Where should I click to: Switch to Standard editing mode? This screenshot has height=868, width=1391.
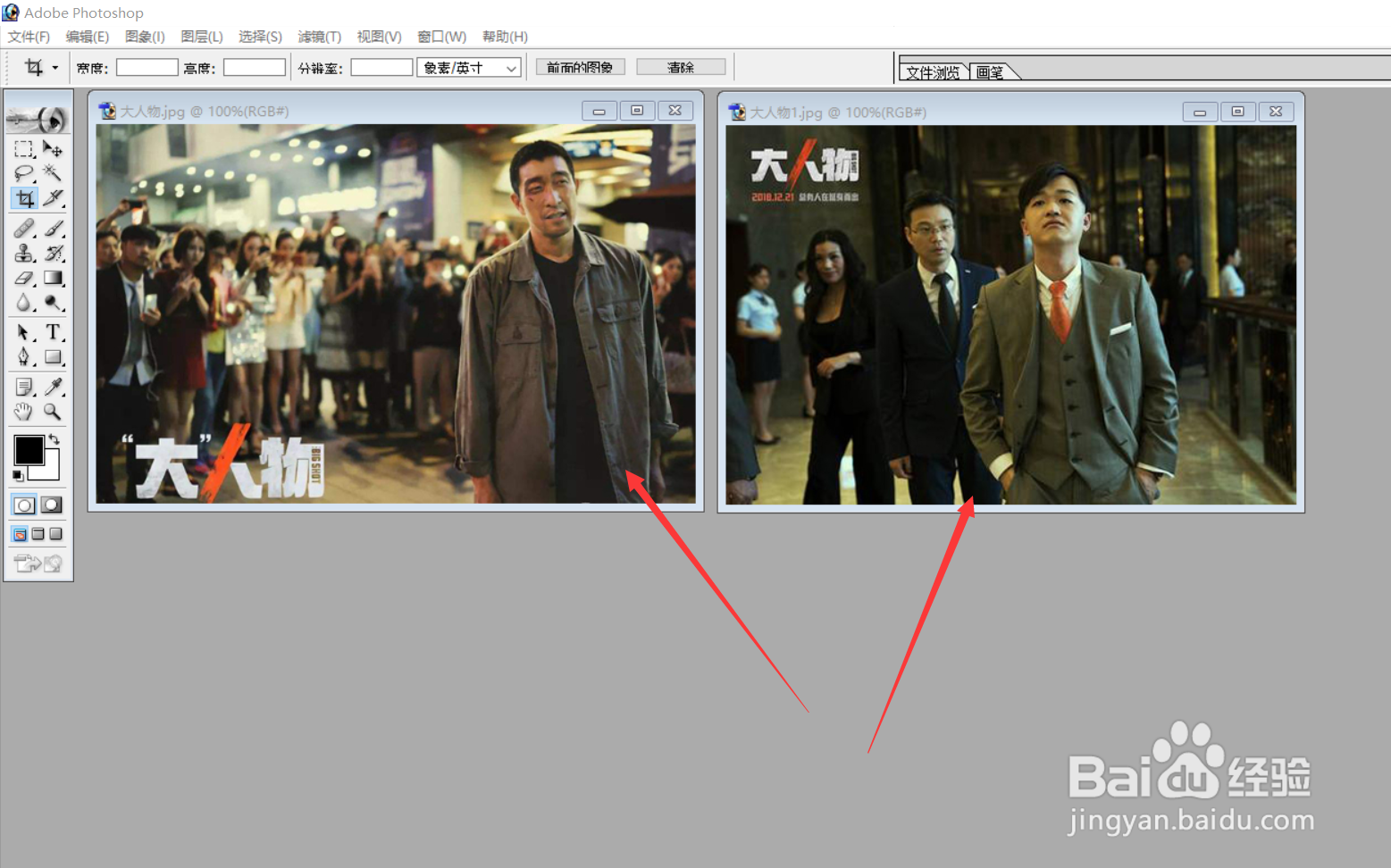[24, 505]
